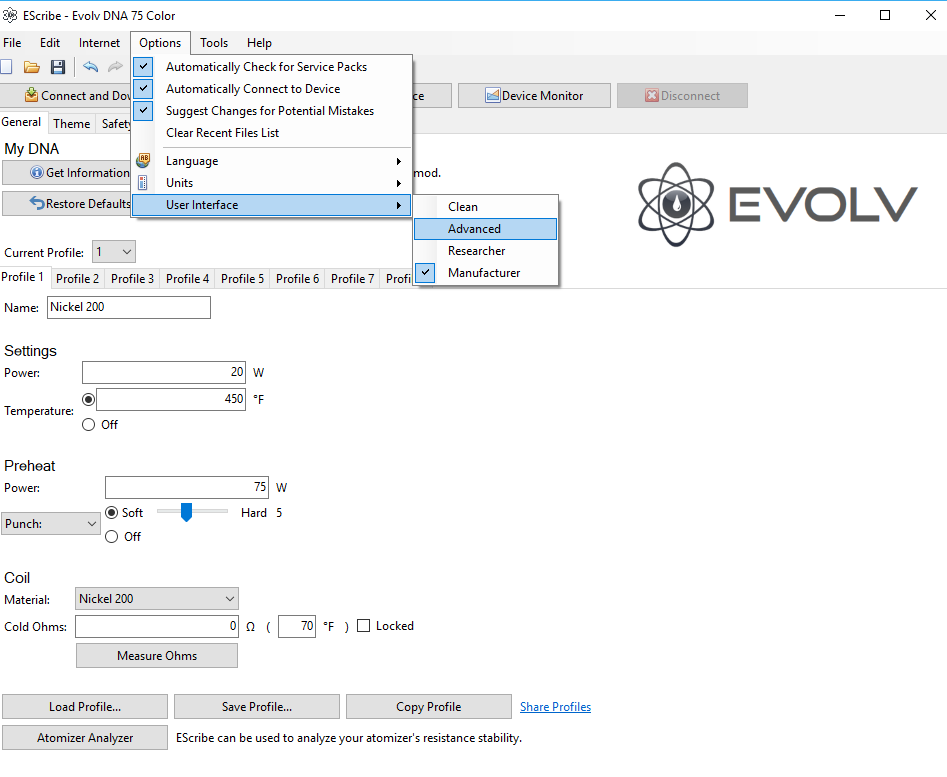
Task: Select the Temperature Off radio button
Action: [x=89, y=425]
